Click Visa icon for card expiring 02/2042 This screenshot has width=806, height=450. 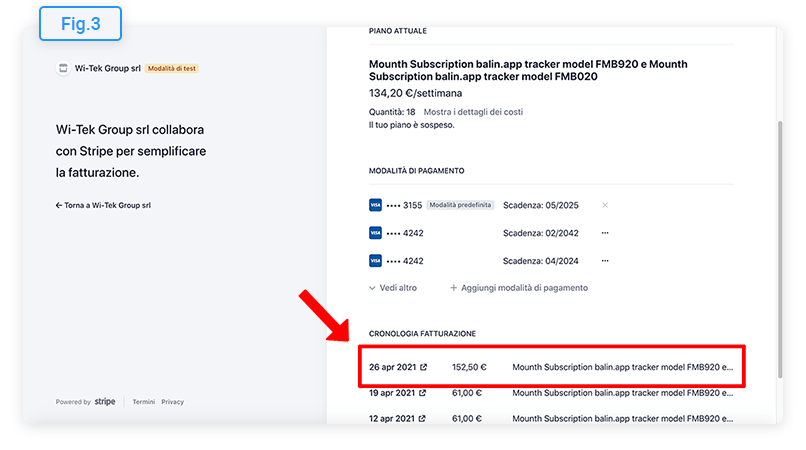[x=375, y=233]
